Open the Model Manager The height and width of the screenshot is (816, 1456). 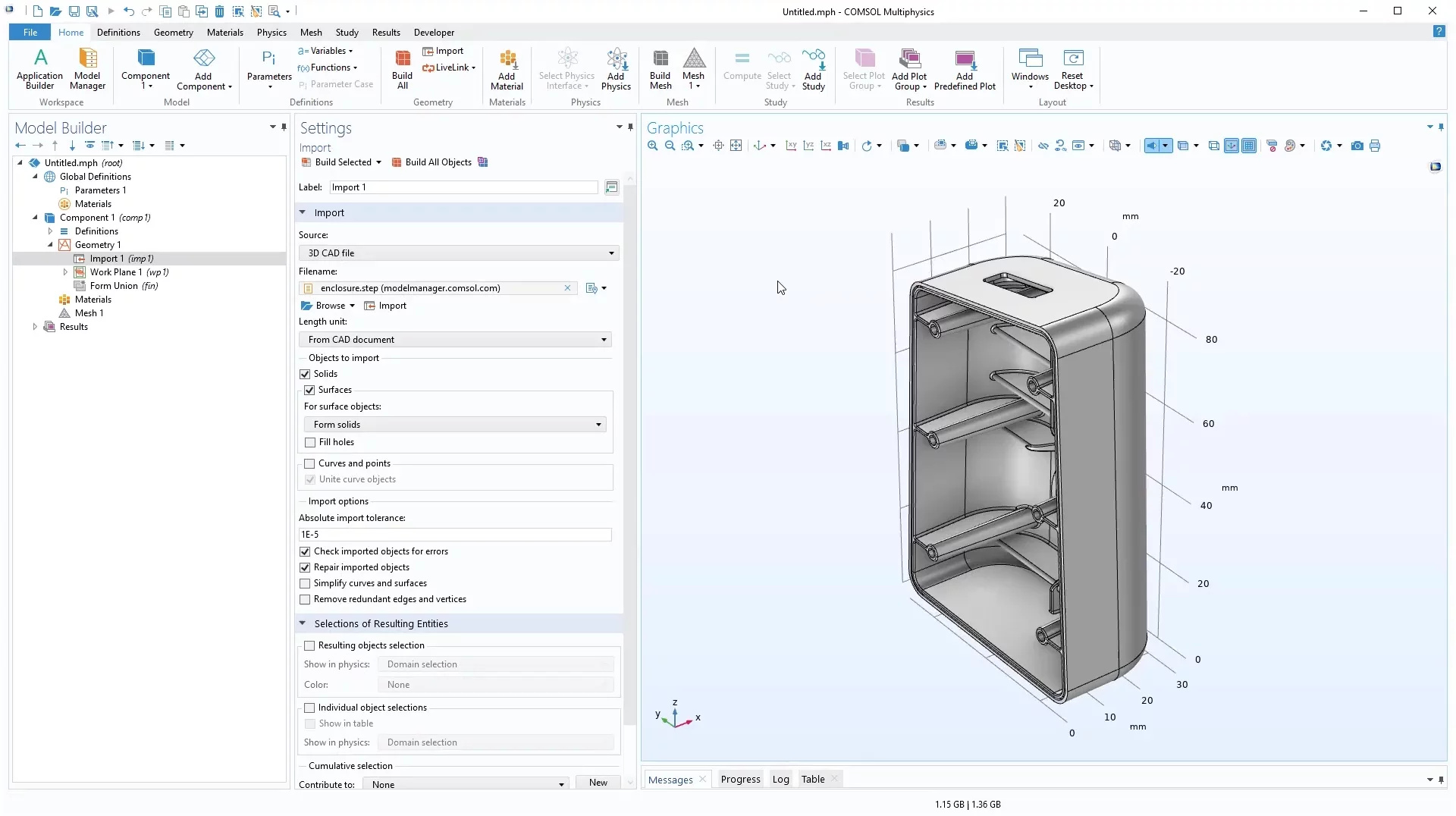(88, 69)
